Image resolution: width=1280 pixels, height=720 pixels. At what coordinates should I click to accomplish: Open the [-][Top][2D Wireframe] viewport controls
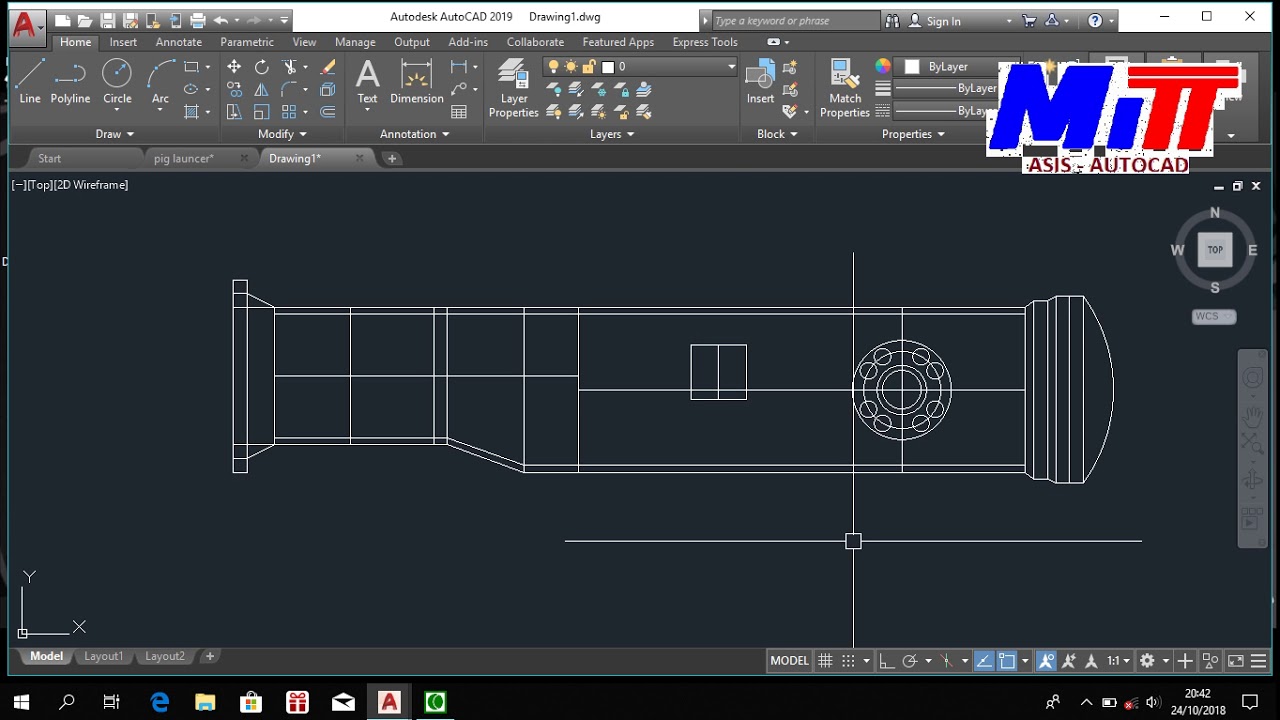click(x=70, y=185)
